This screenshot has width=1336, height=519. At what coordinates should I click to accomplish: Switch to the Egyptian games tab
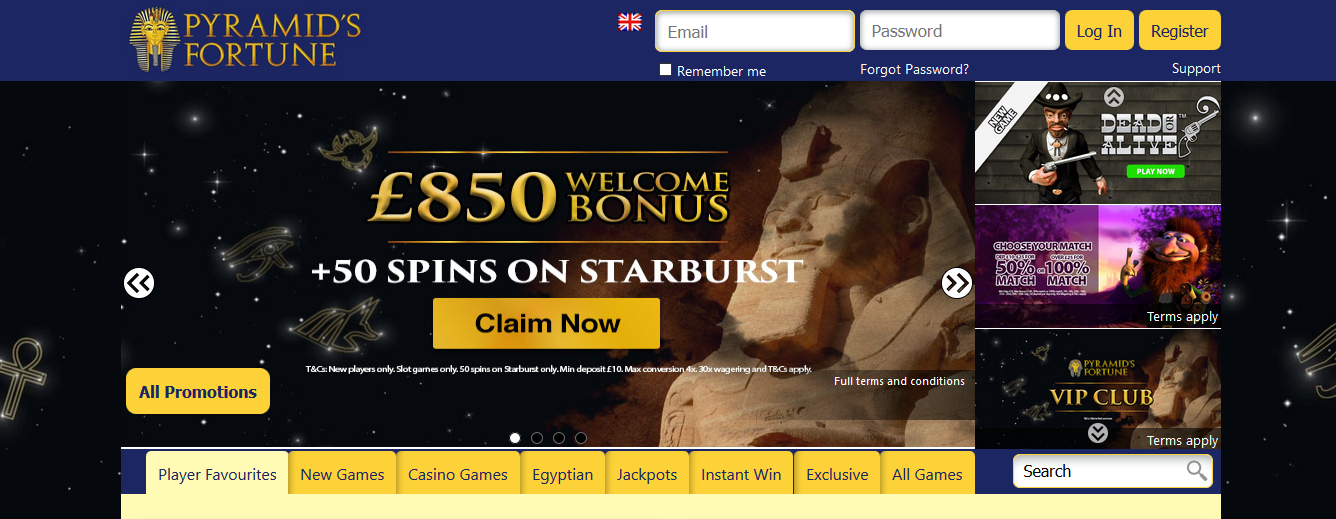563,474
